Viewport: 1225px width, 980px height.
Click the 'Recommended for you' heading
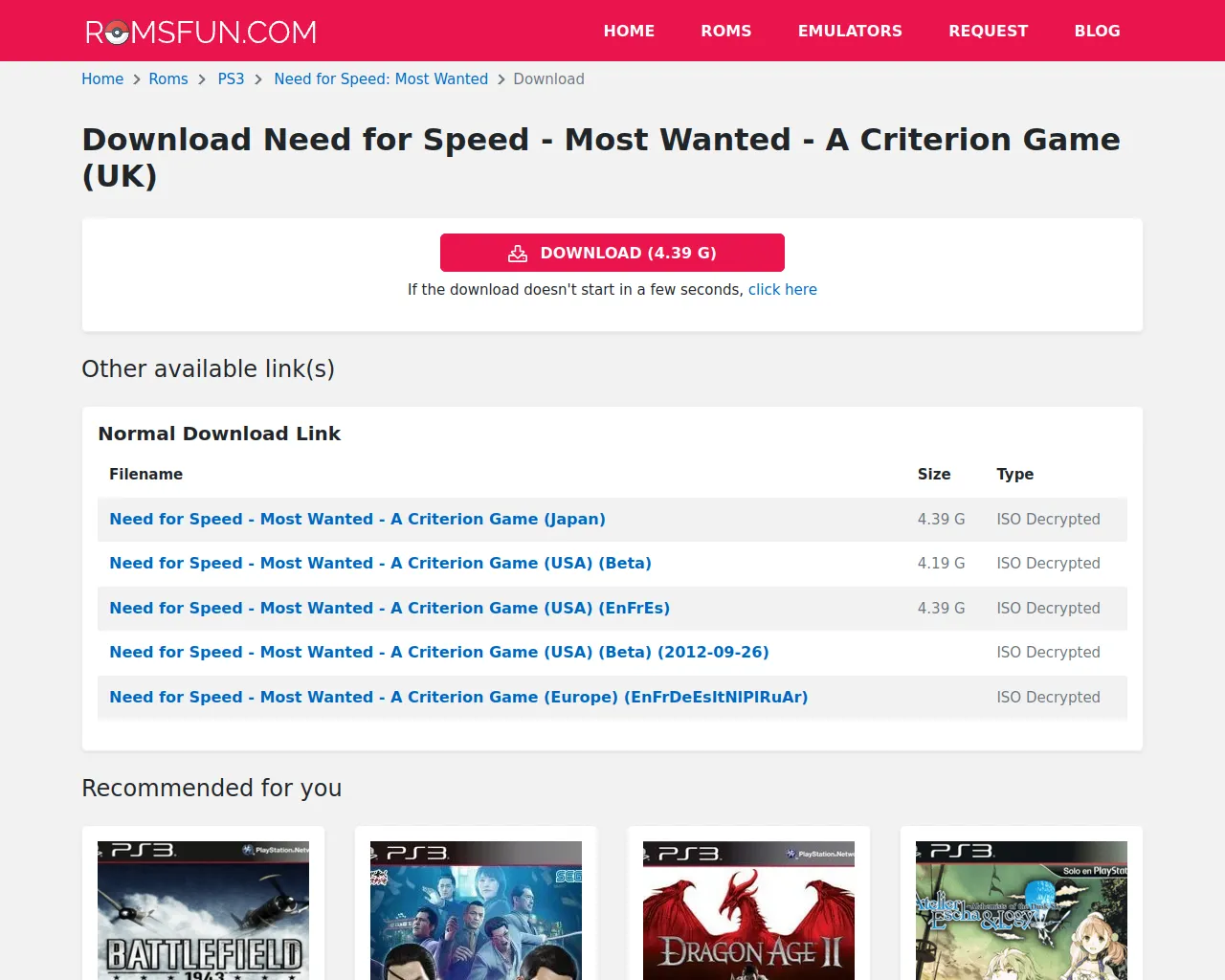pos(212,789)
